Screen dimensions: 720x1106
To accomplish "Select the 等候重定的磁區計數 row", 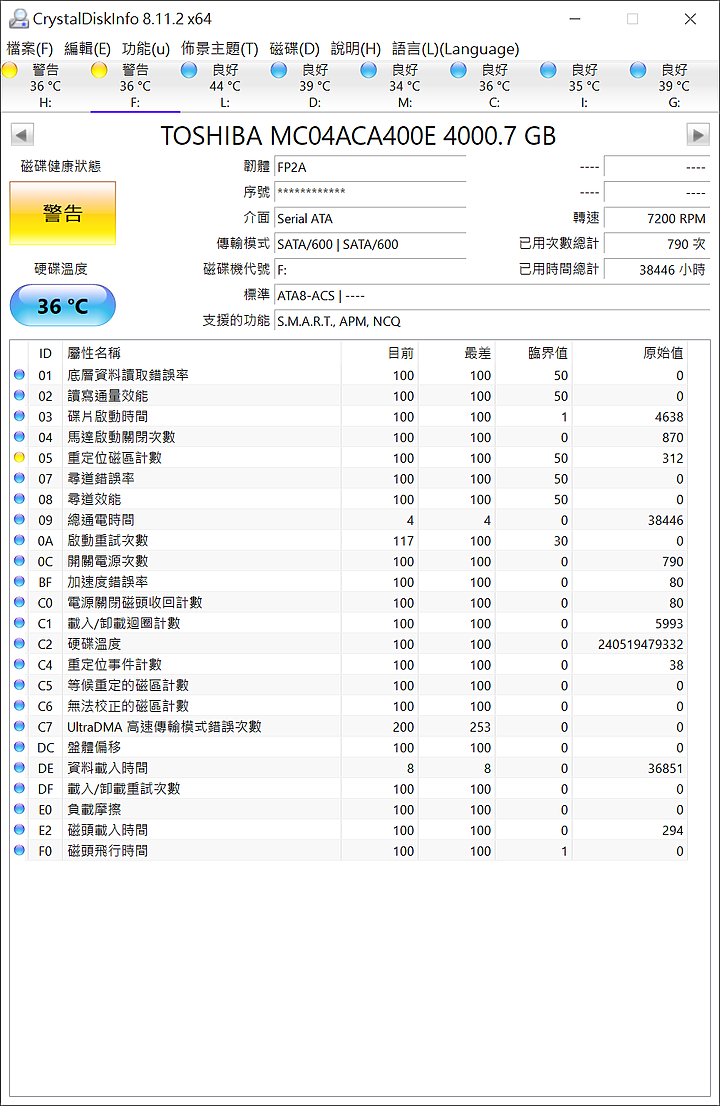I will click(x=350, y=686).
